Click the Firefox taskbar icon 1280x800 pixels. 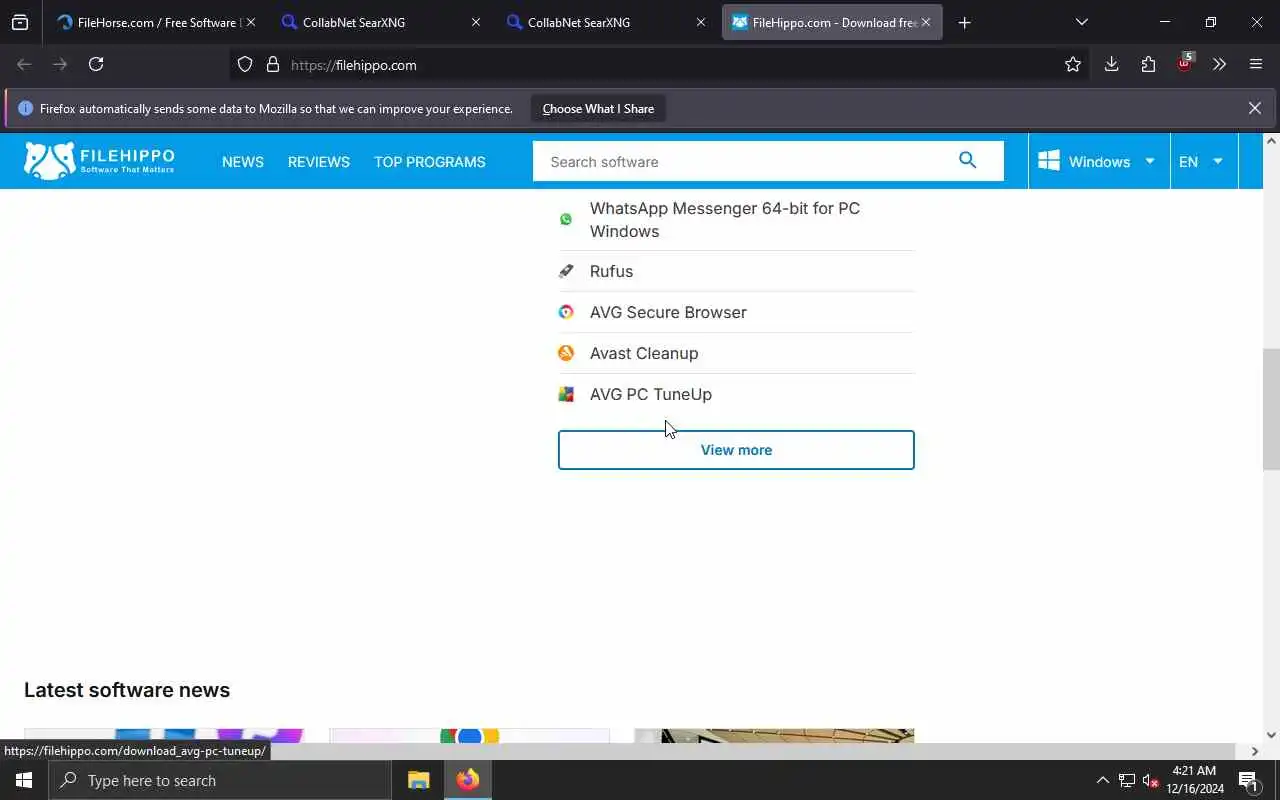pyautogui.click(x=468, y=780)
